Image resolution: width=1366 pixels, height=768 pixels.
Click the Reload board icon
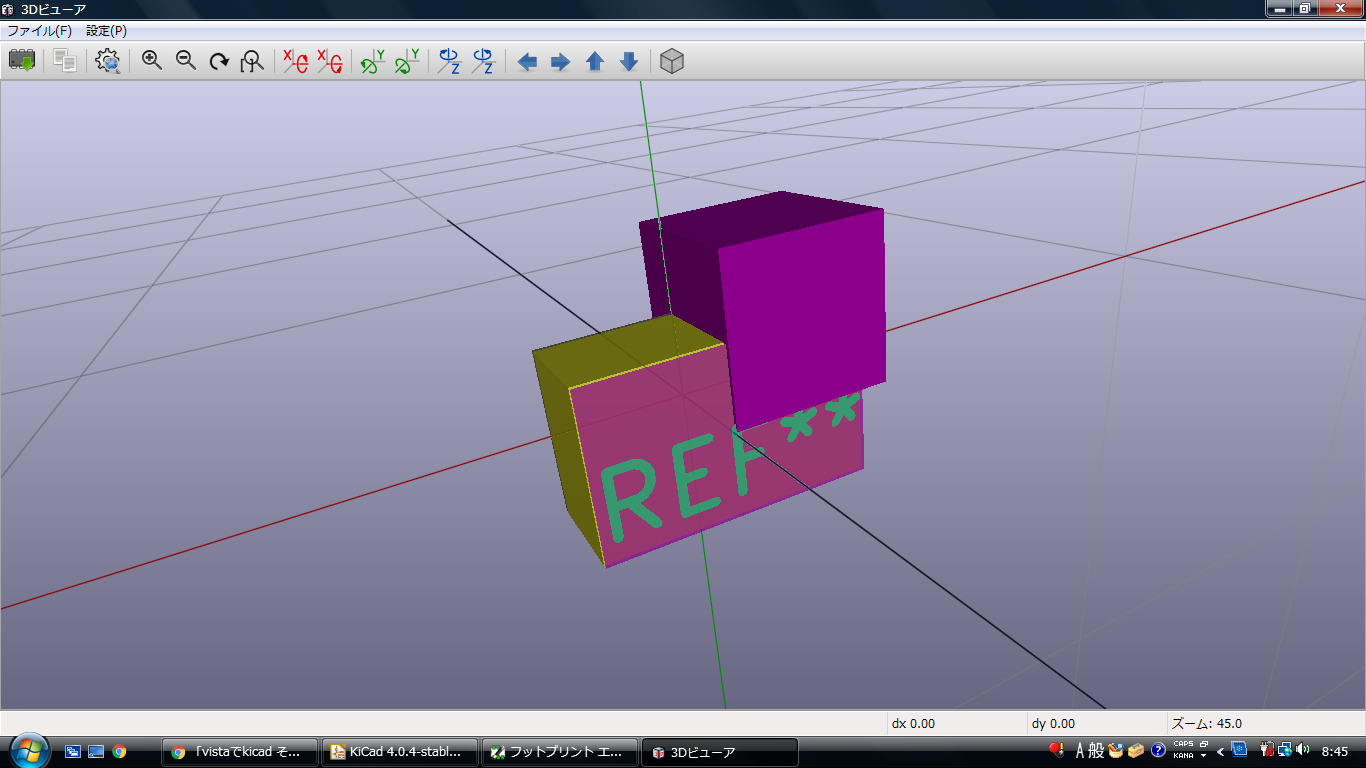(x=22, y=62)
